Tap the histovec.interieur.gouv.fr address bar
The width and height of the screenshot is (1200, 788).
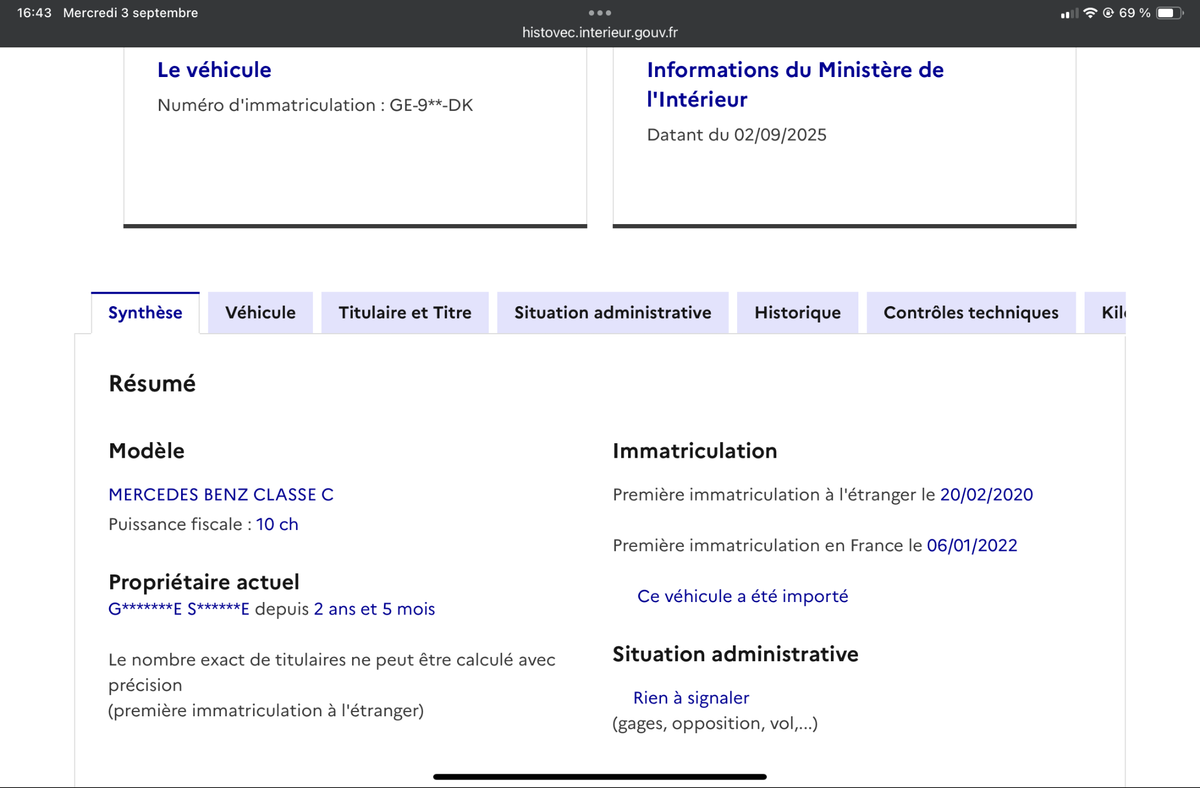(x=600, y=32)
